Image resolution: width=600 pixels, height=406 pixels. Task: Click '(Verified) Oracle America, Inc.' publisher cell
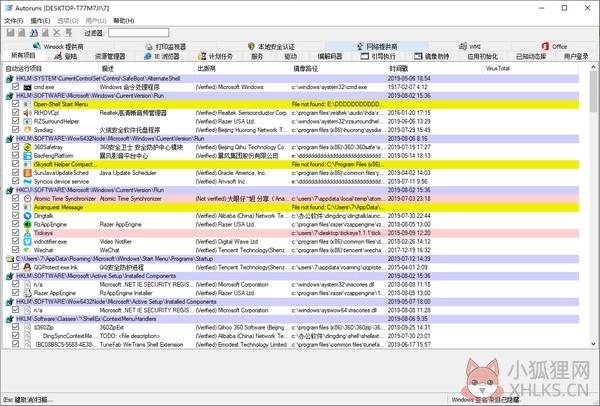coord(231,173)
